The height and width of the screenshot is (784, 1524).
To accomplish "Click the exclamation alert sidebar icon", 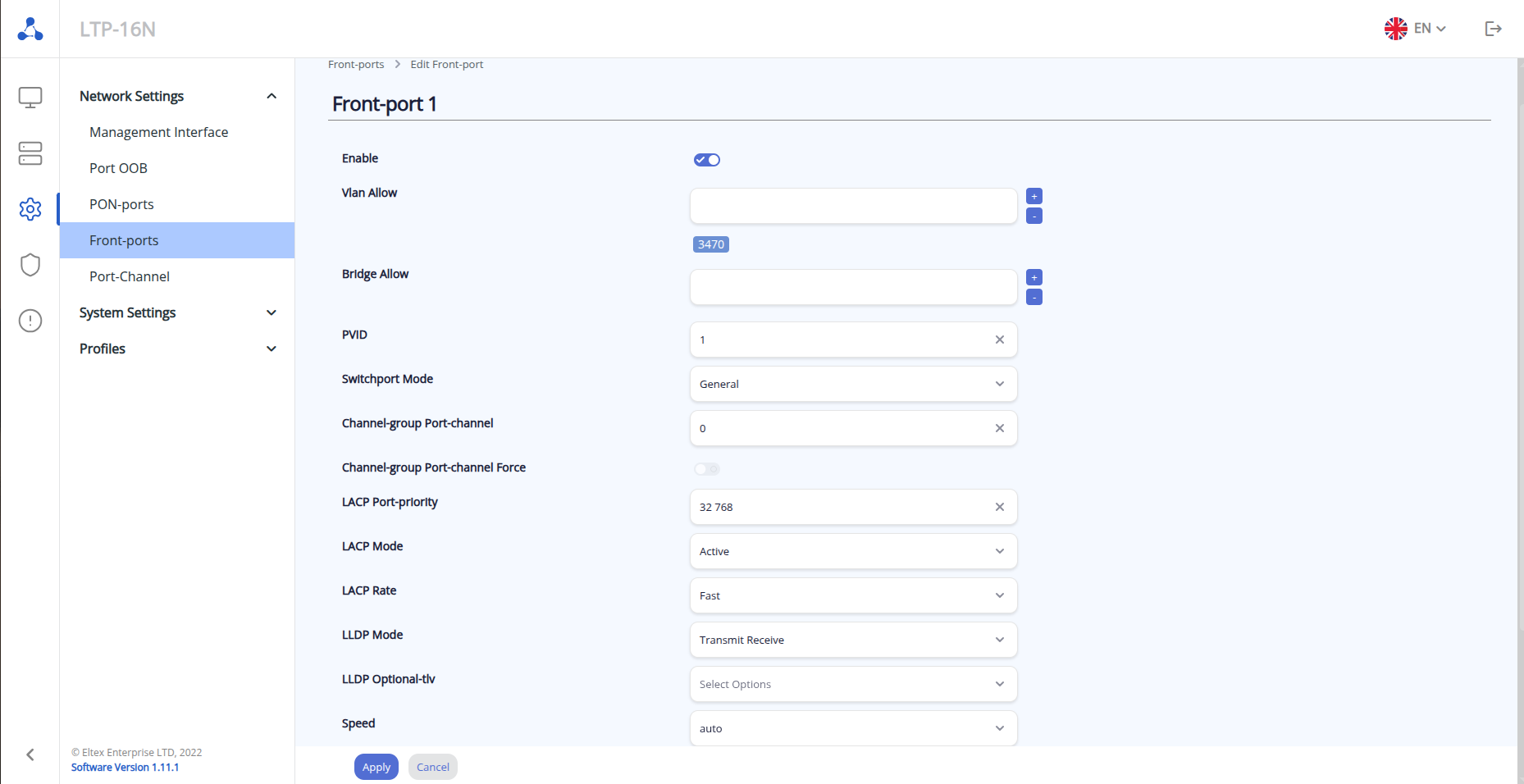I will [30, 321].
